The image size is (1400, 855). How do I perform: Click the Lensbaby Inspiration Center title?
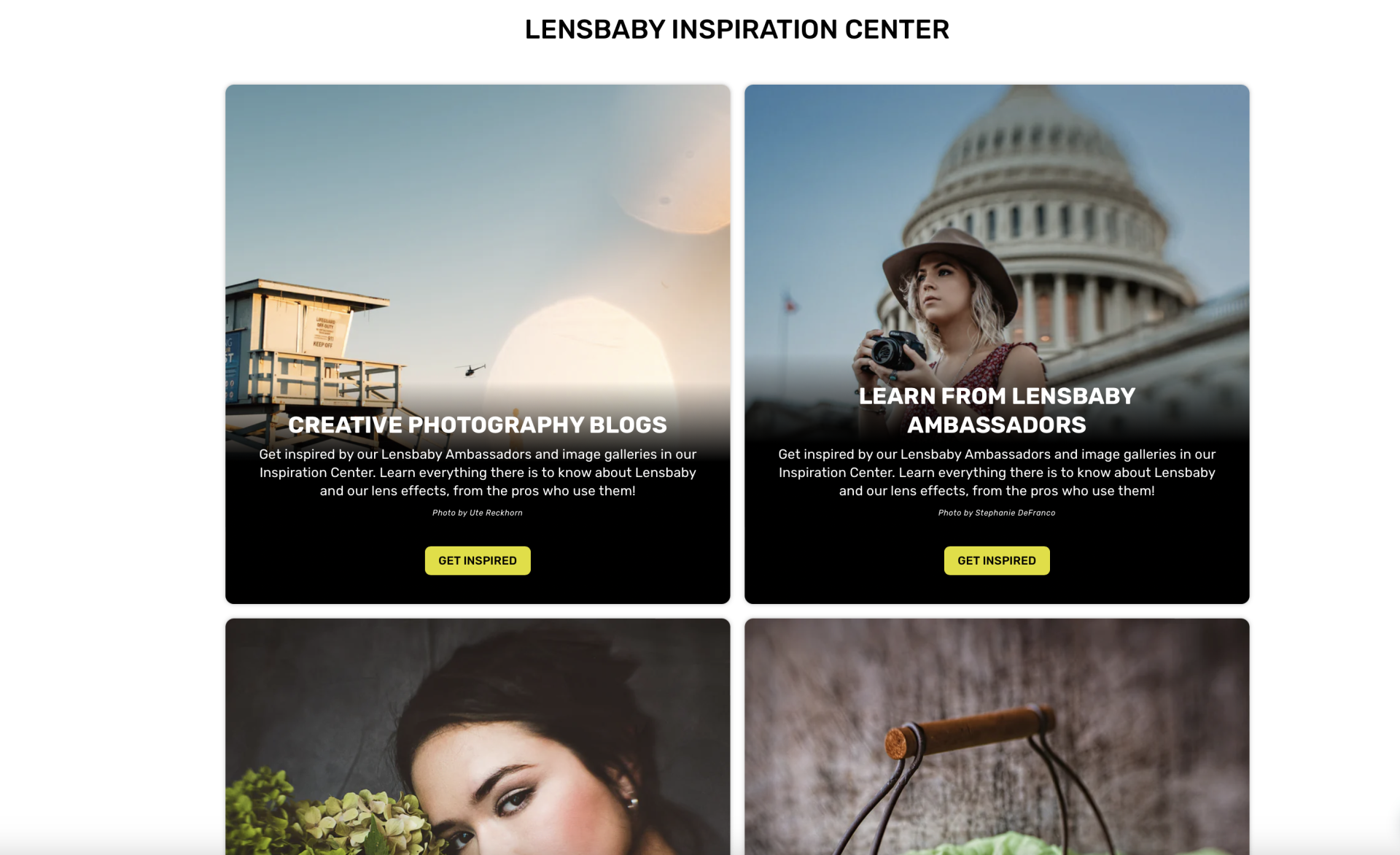(x=737, y=29)
